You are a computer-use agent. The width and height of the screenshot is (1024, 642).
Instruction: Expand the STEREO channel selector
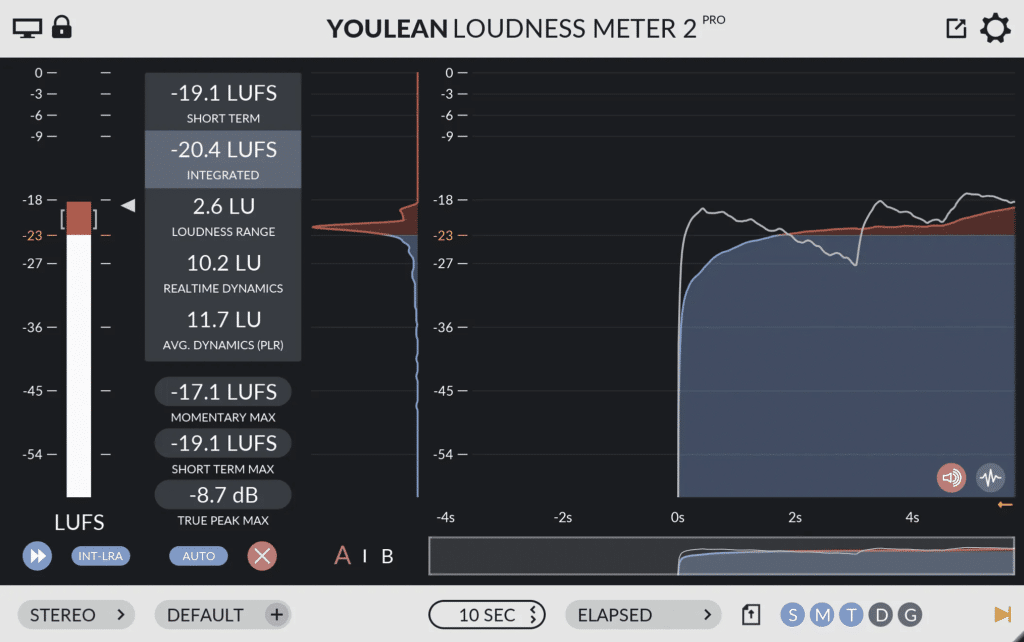click(x=76, y=615)
